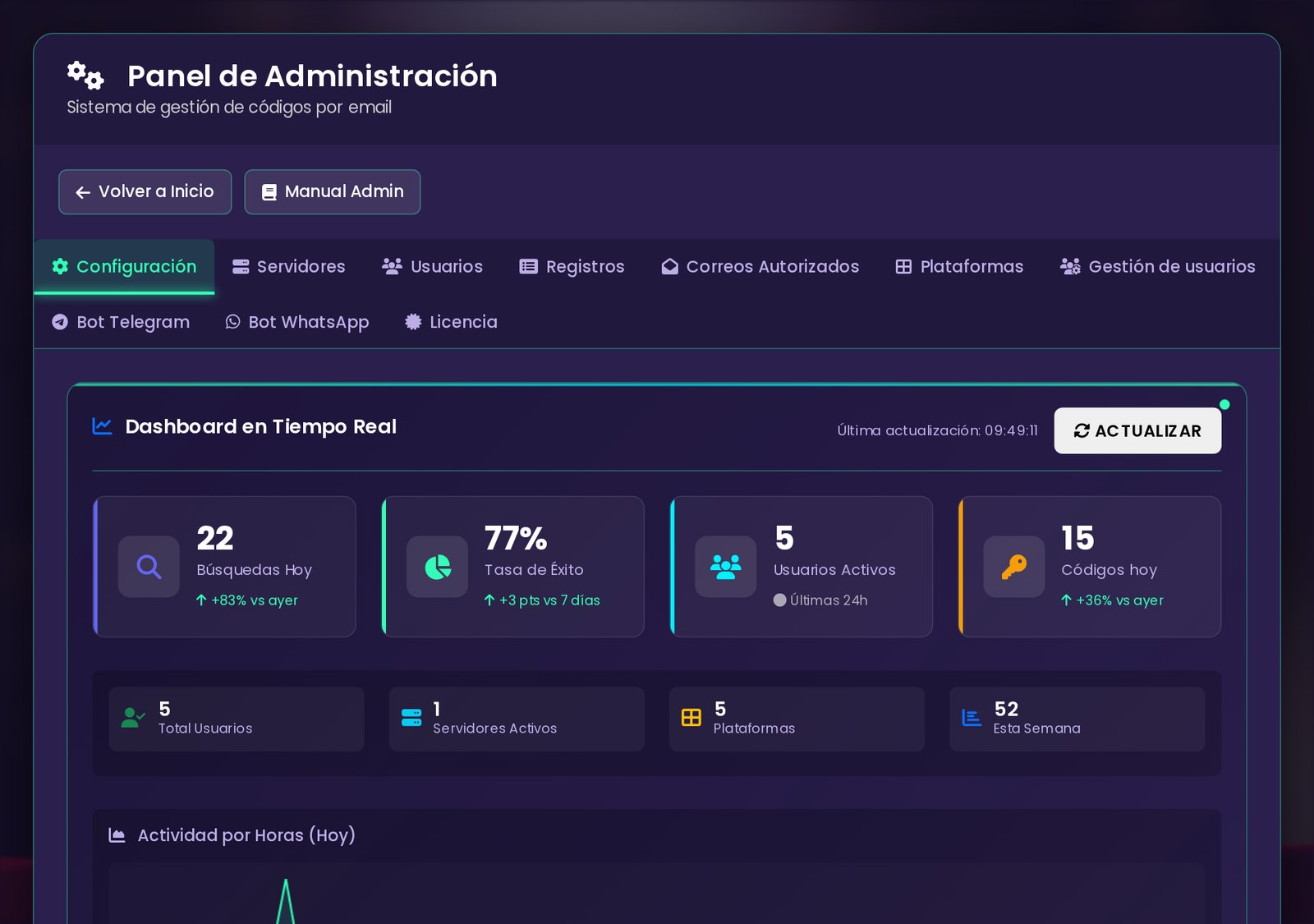Click the Sistema de gestión de códigos subtitle
The width and height of the screenshot is (1314, 924).
[229, 108]
